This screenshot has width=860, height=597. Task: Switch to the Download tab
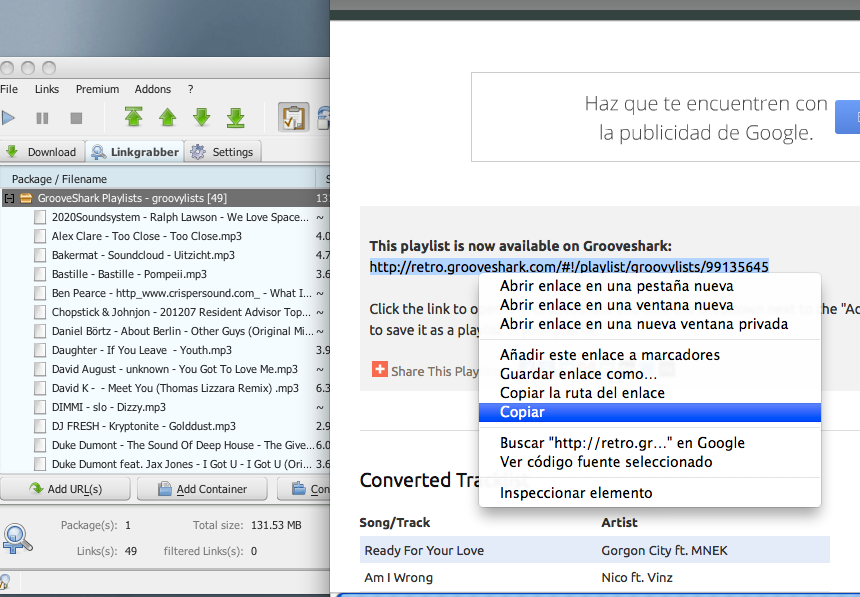42,152
